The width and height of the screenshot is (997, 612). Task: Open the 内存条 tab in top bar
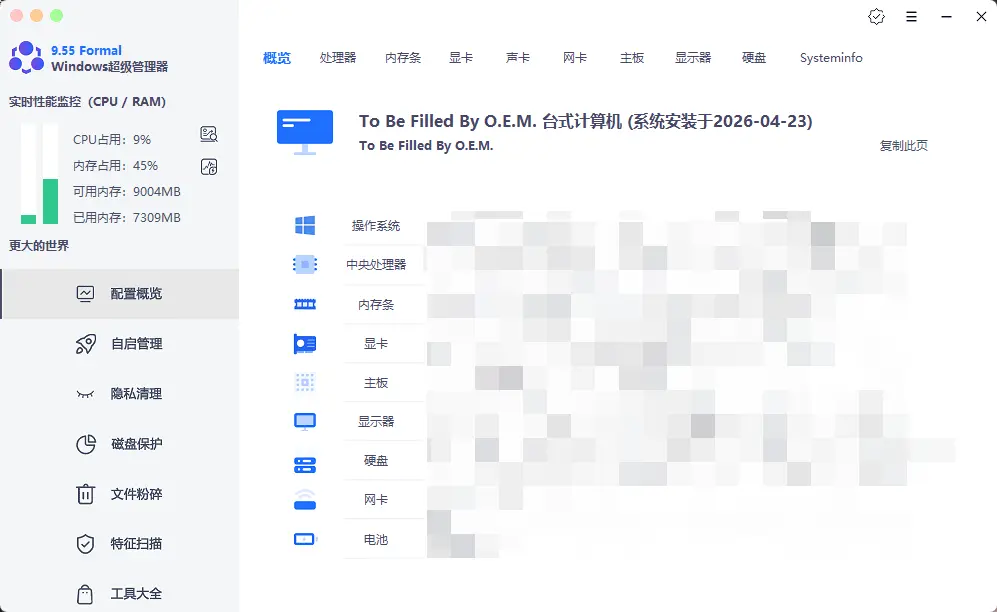tap(403, 58)
